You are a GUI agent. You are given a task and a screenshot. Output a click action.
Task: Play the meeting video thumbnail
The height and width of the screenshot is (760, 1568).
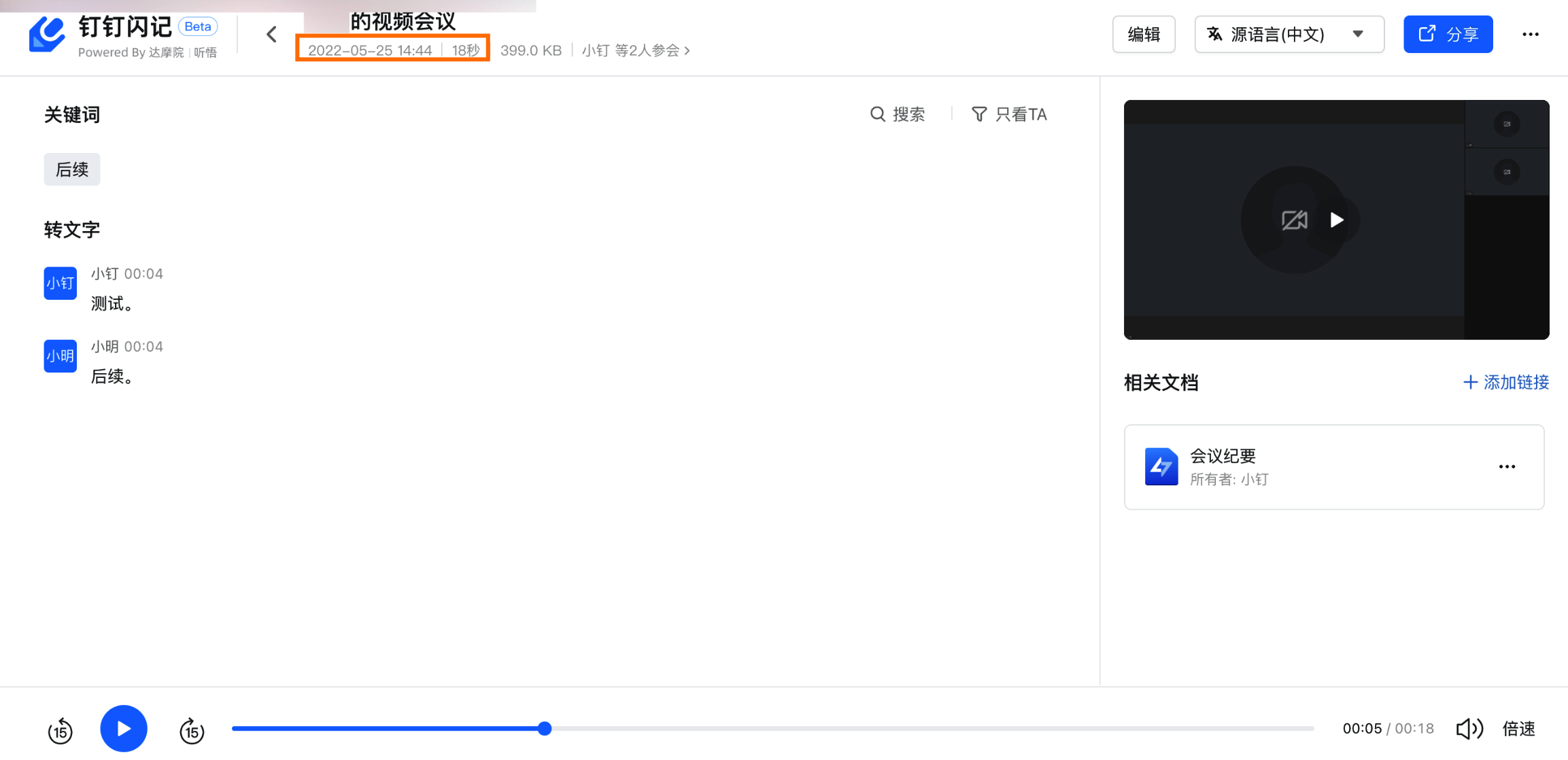coord(1336,220)
